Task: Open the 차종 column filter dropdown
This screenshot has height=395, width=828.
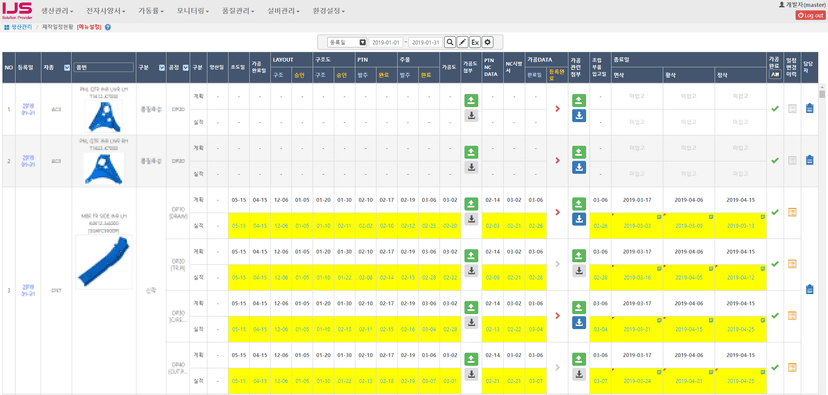Action: [66, 68]
